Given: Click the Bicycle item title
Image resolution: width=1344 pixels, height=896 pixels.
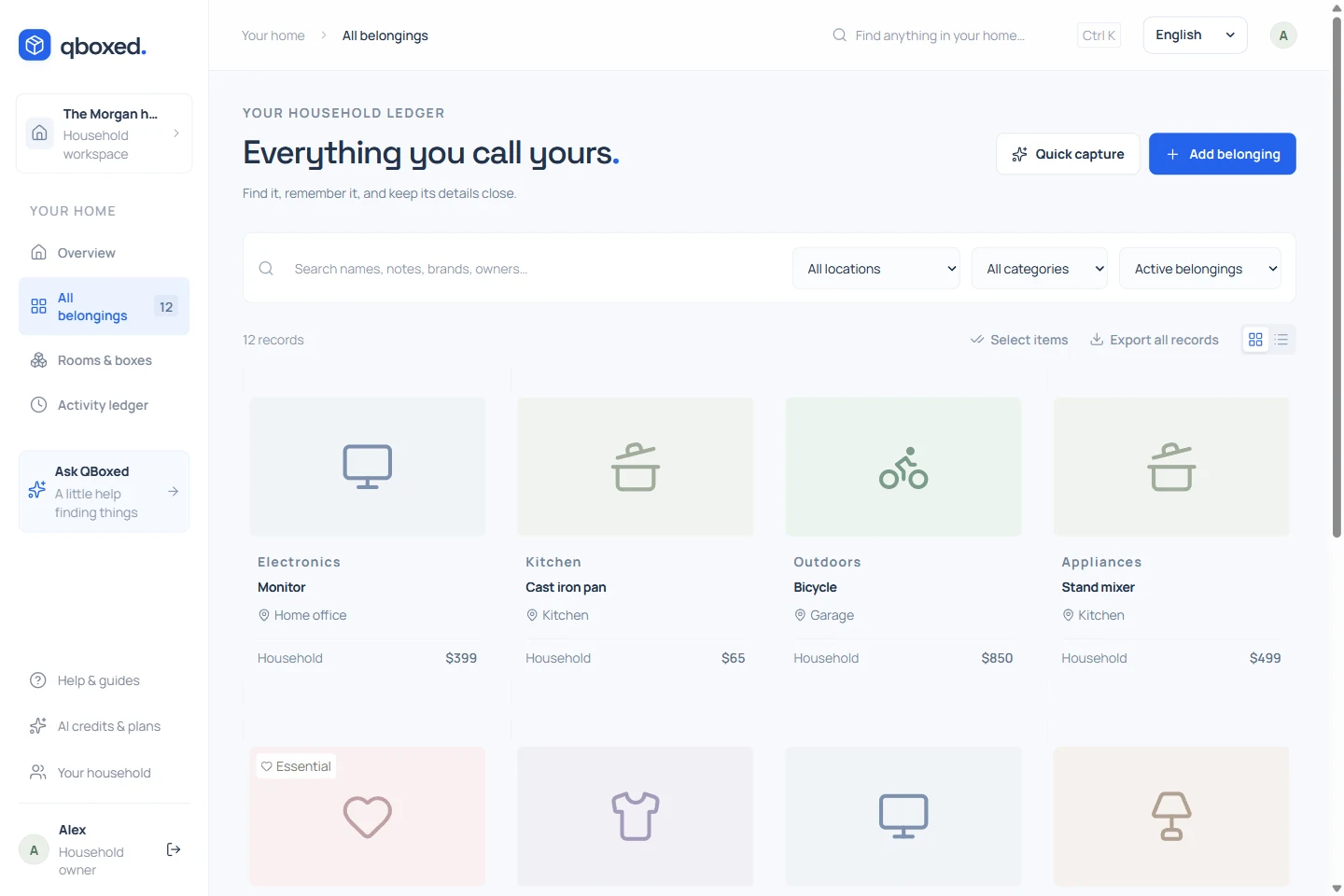Looking at the screenshot, I should click(x=815, y=587).
